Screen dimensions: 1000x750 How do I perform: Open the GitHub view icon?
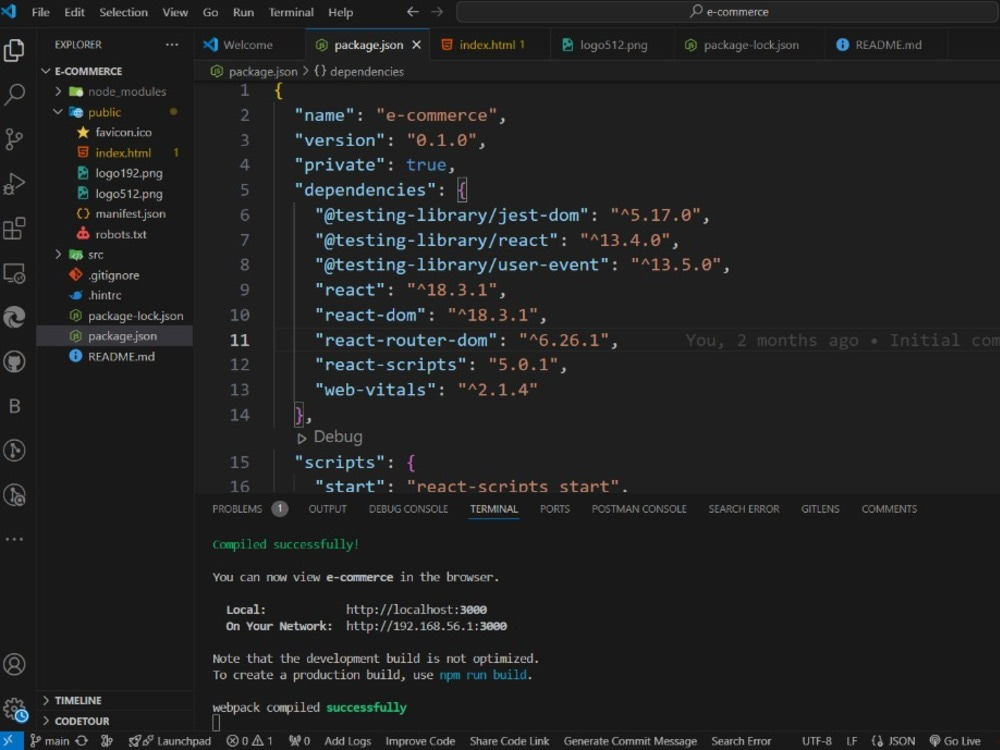(x=14, y=362)
